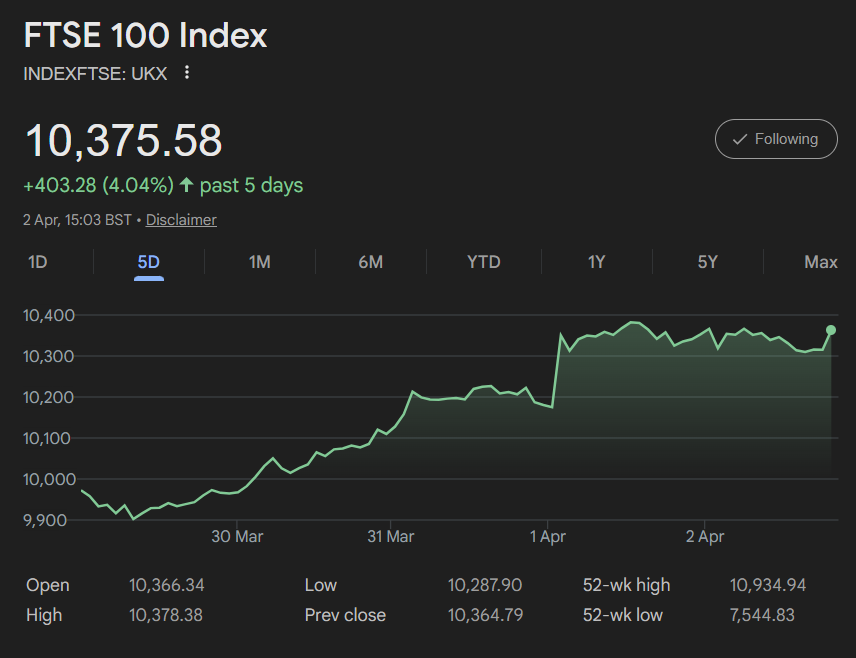Click the High value 10,378.38
This screenshot has width=856, height=658.
[x=165, y=615]
